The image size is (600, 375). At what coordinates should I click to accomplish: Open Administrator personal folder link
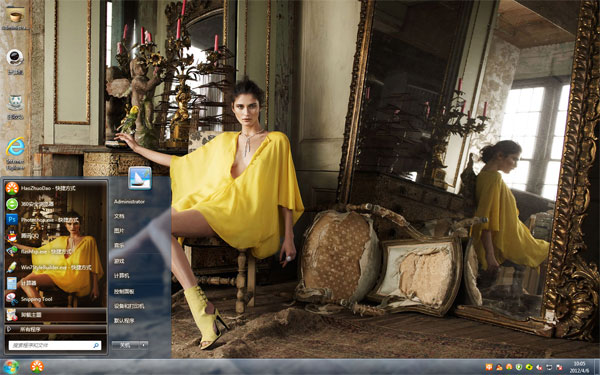(x=129, y=201)
